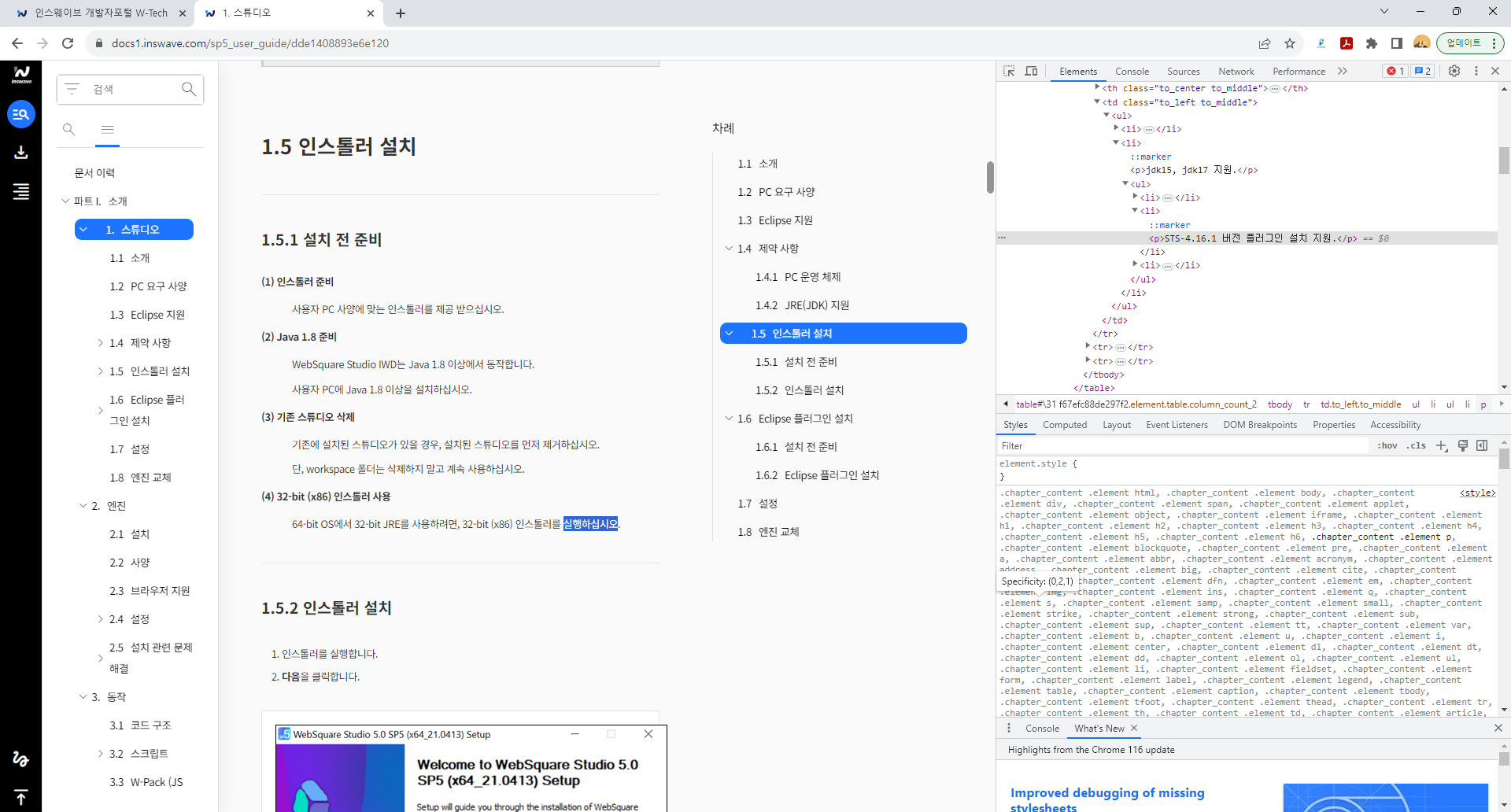
Task: Click the red error count badge
Action: [x=1396, y=71]
